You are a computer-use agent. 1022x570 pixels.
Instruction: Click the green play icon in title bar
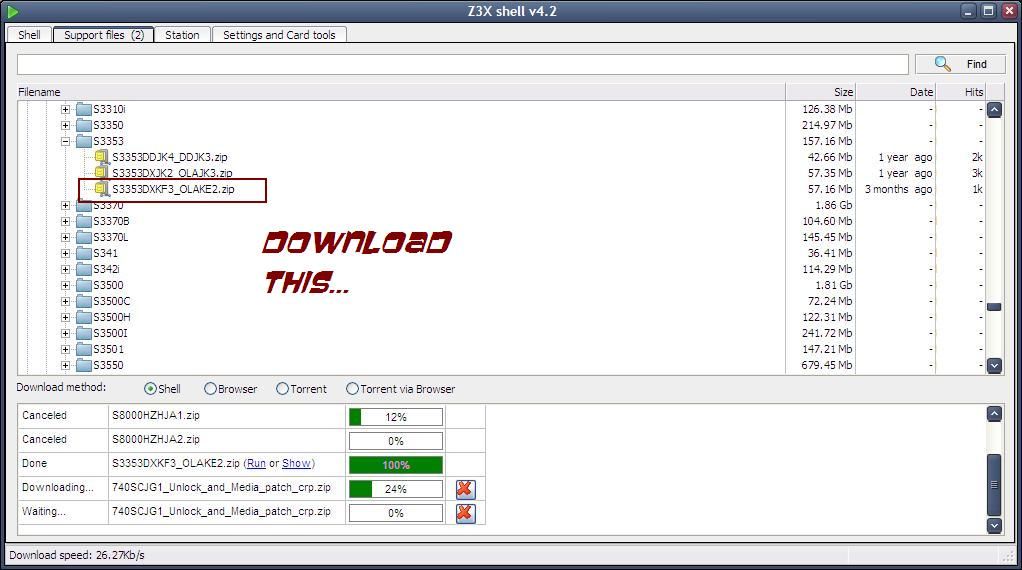point(12,11)
